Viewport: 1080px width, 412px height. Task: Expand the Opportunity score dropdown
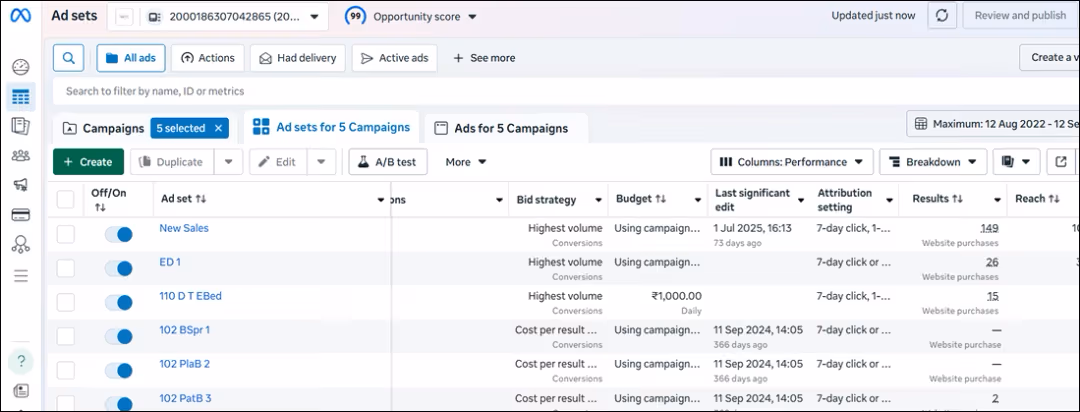[x=472, y=17]
